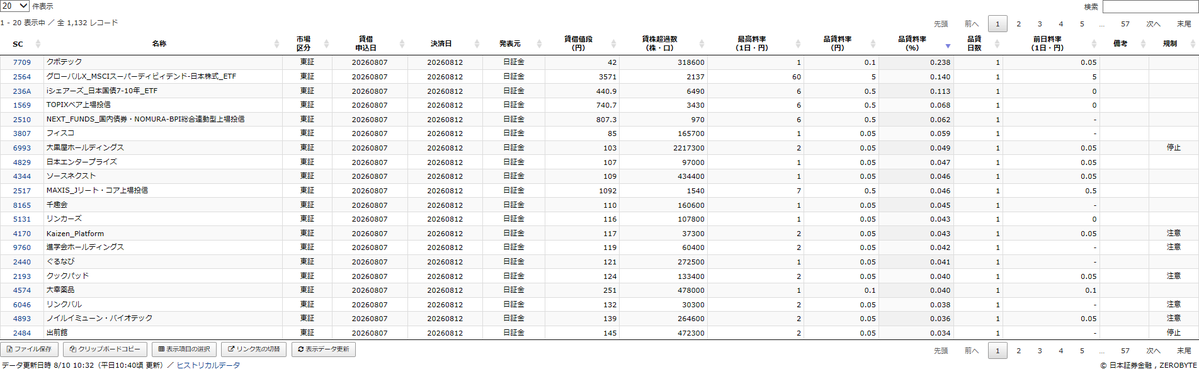The image size is (1199, 369).
Task: Open stock code 8165 link
Action: pyautogui.click(x=21, y=205)
